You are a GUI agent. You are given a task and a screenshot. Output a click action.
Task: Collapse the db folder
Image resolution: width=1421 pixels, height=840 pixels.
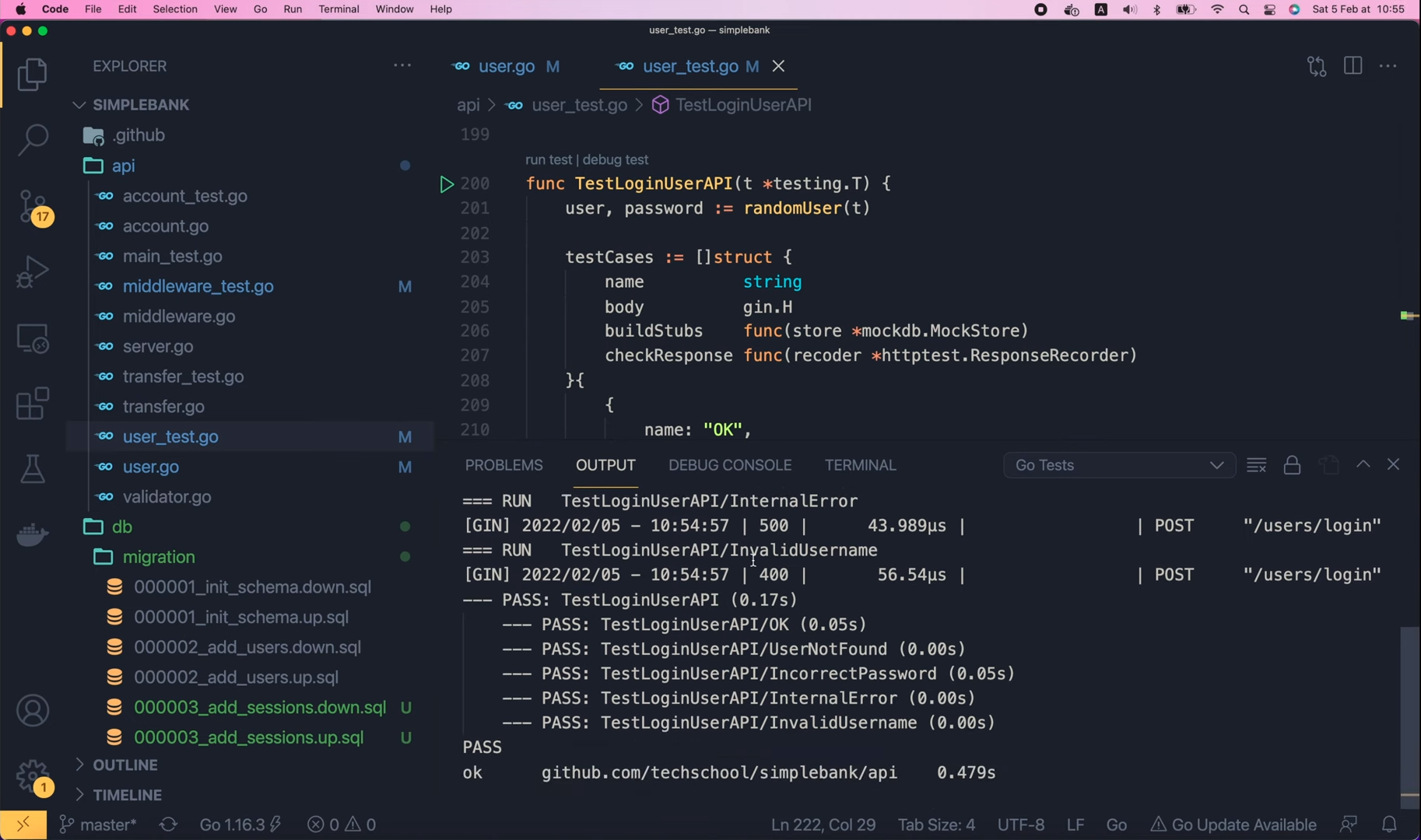122,527
